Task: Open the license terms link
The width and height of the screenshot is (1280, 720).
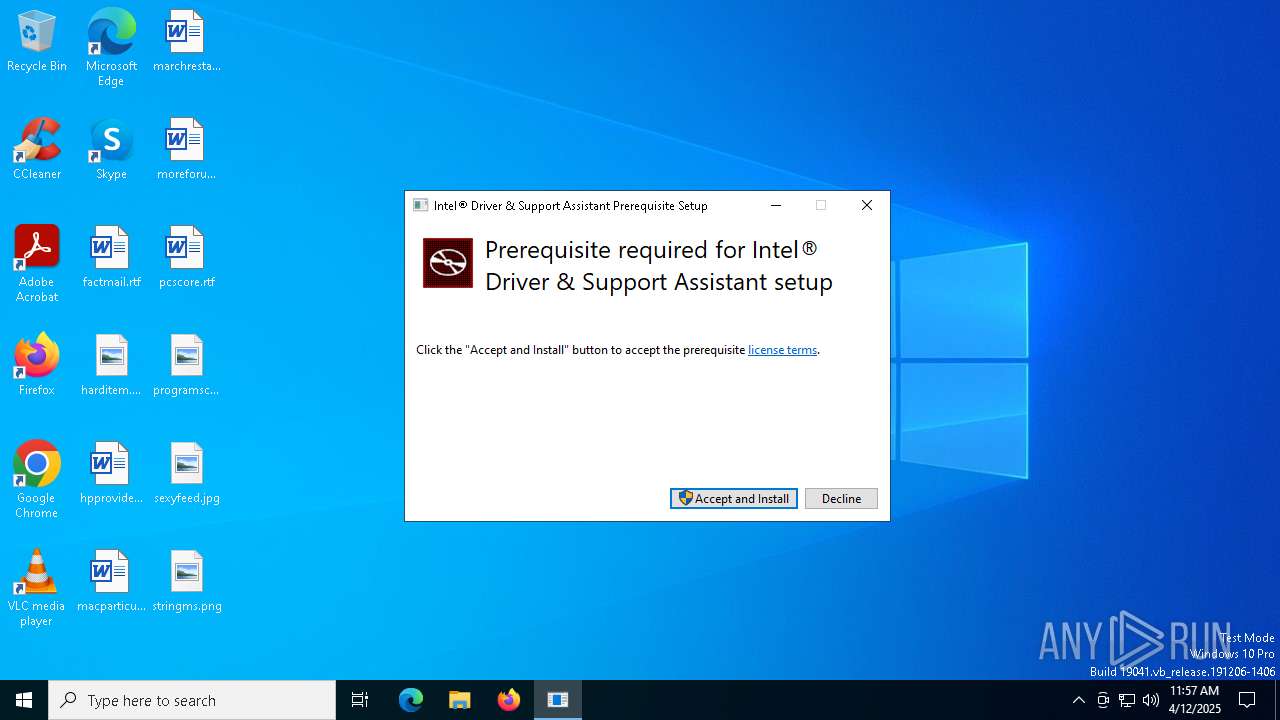Action: click(783, 350)
